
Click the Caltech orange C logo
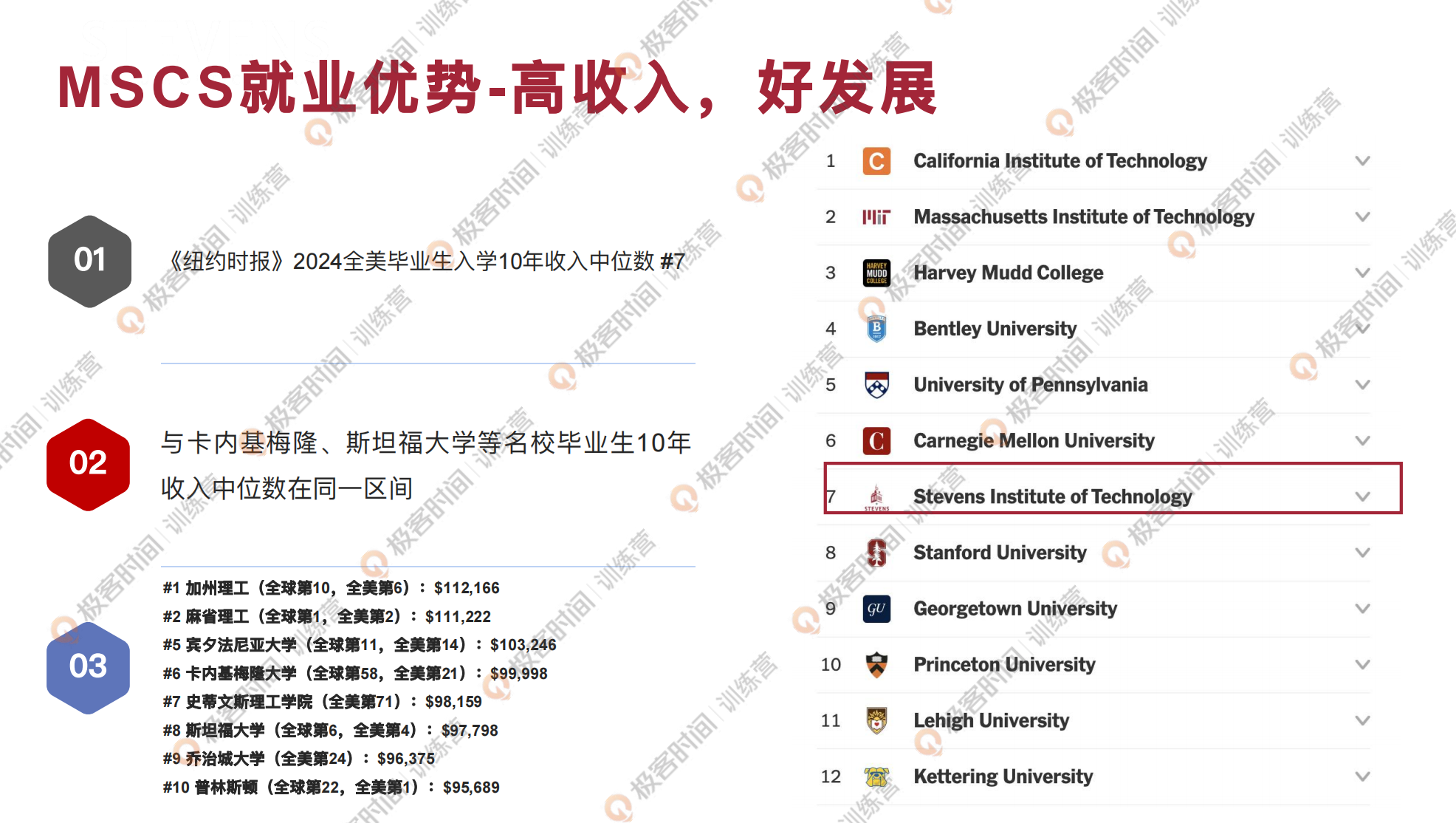point(876,161)
